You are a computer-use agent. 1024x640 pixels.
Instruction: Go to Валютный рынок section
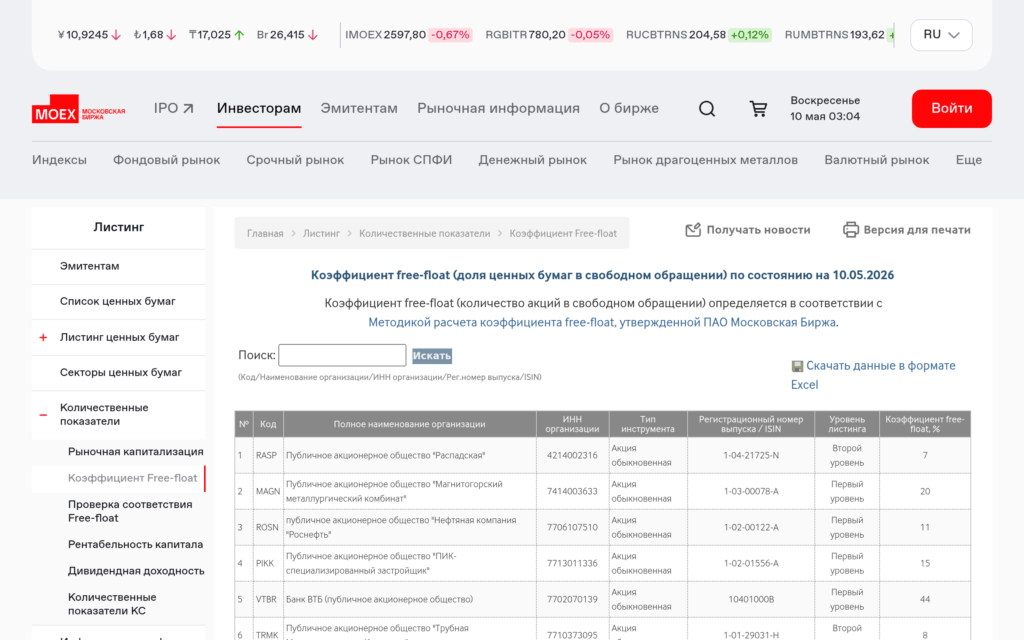coord(876,160)
